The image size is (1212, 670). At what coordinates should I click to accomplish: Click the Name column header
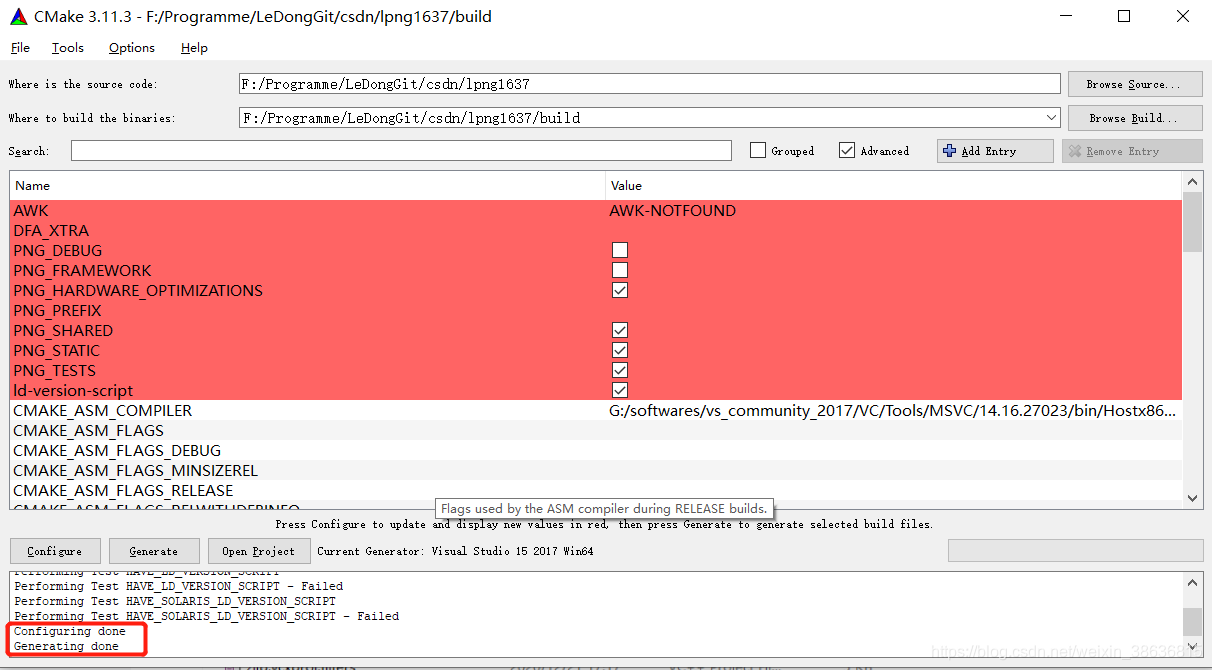pyautogui.click(x=308, y=185)
